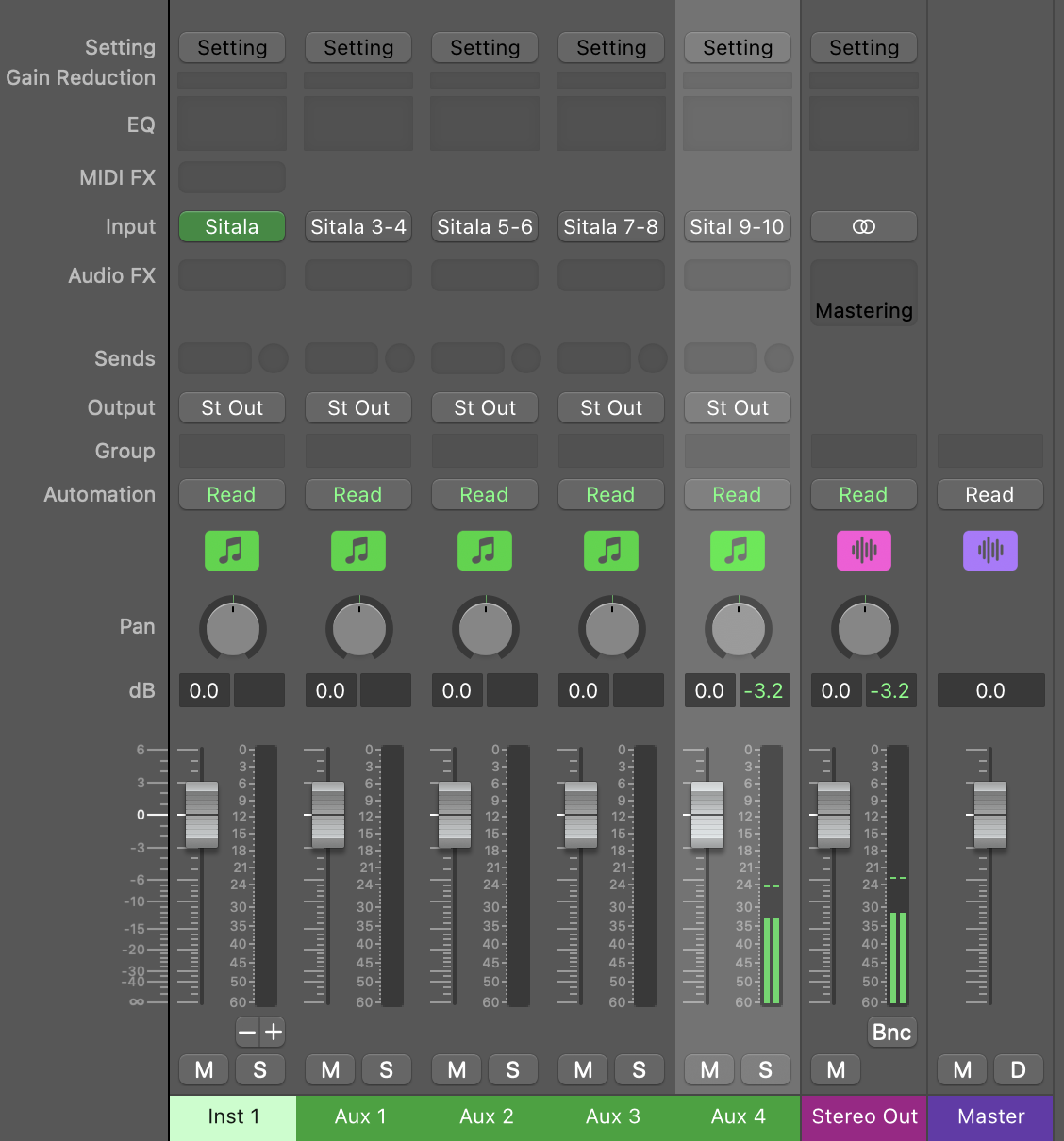Click the Master volume fader handle
This screenshot has height=1141, width=1064.
point(990,815)
